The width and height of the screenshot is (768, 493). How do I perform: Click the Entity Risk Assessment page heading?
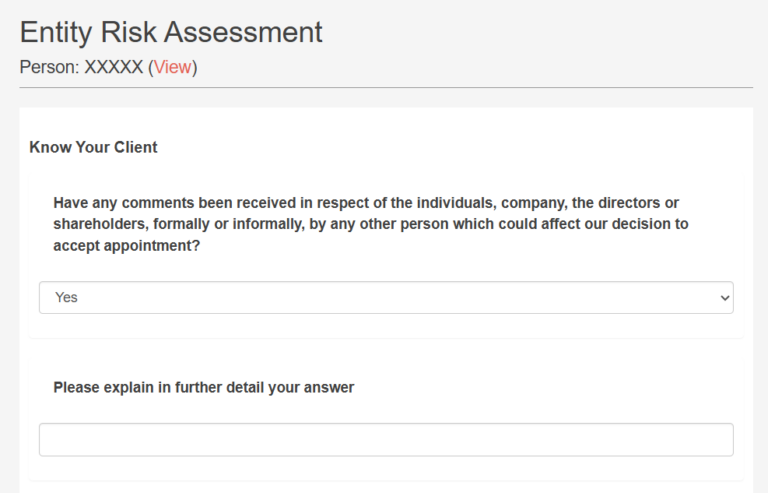(x=171, y=32)
